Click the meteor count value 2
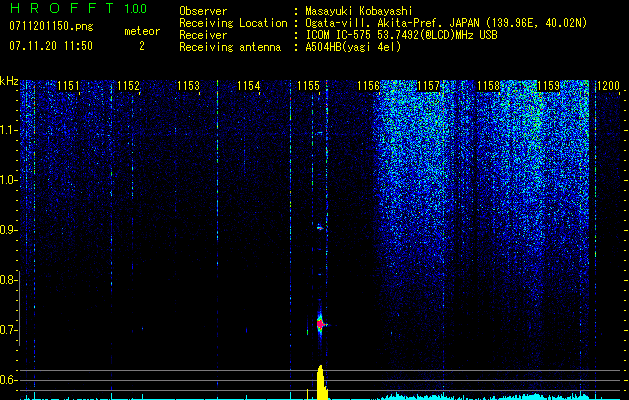Screen dimensions: 629x400 [x=142, y=46]
